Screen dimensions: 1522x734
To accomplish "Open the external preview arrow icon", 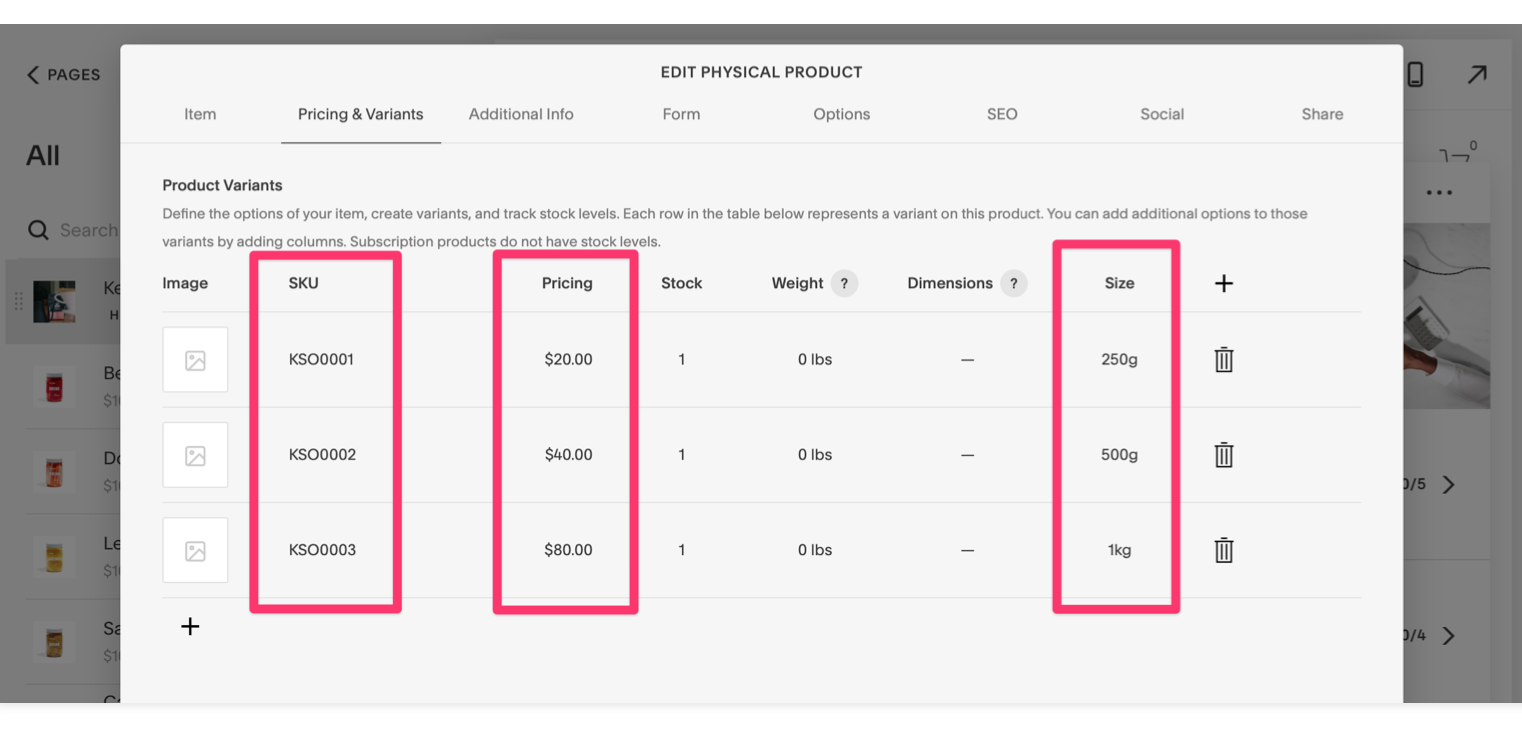I will [1476, 75].
